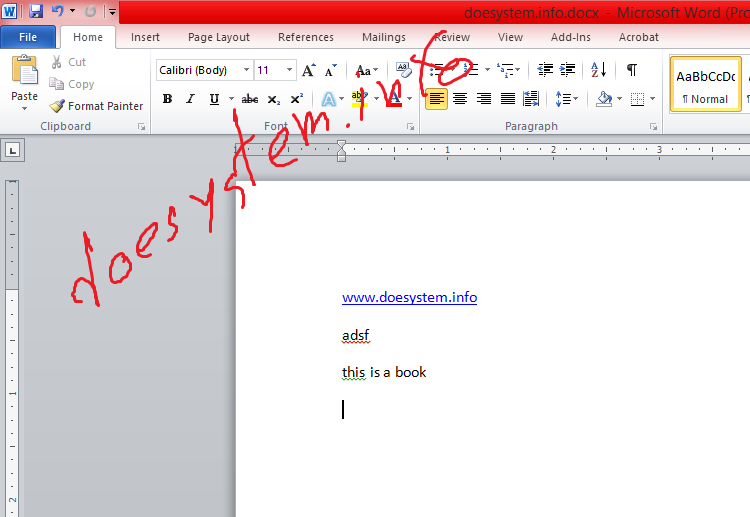Click the tab selector box at ruler corner
Viewport: 750px width, 517px height.
[x=12, y=151]
